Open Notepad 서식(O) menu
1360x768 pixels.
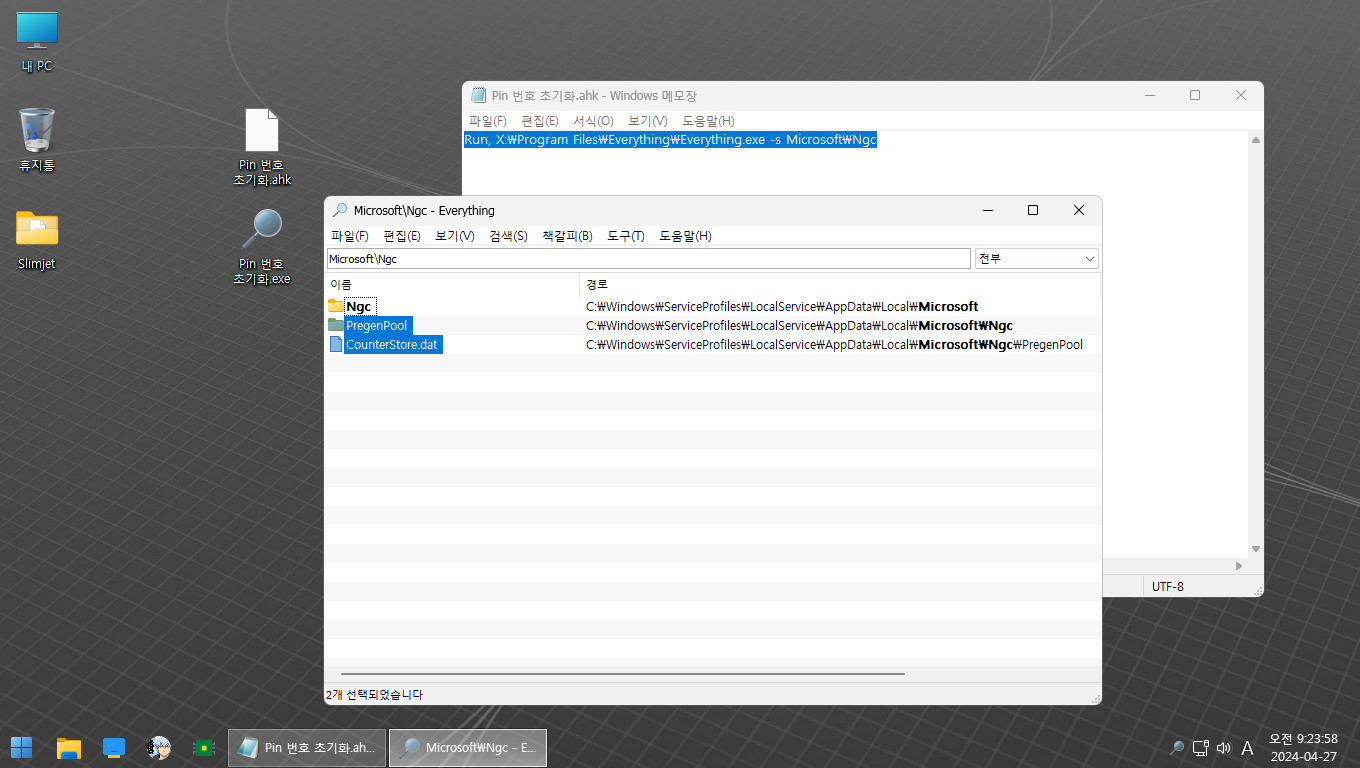(593, 120)
